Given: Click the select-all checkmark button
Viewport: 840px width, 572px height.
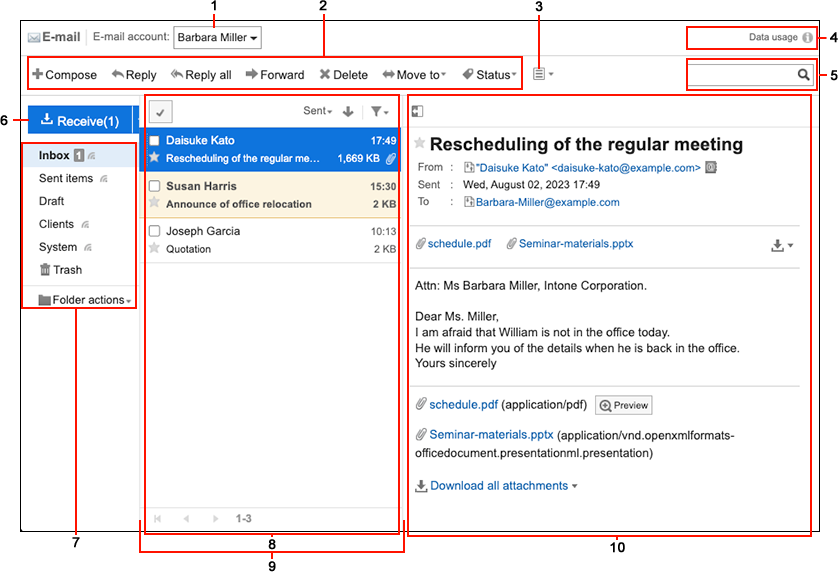Looking at the screenshot, I should tap(160, 112).
